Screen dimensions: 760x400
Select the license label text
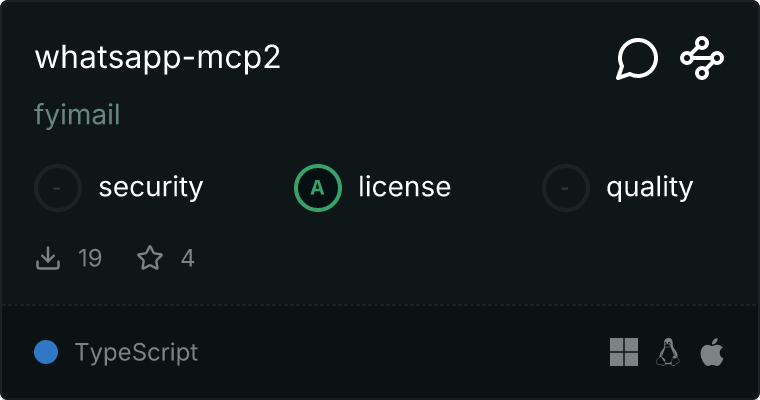(x=405, y=187)
